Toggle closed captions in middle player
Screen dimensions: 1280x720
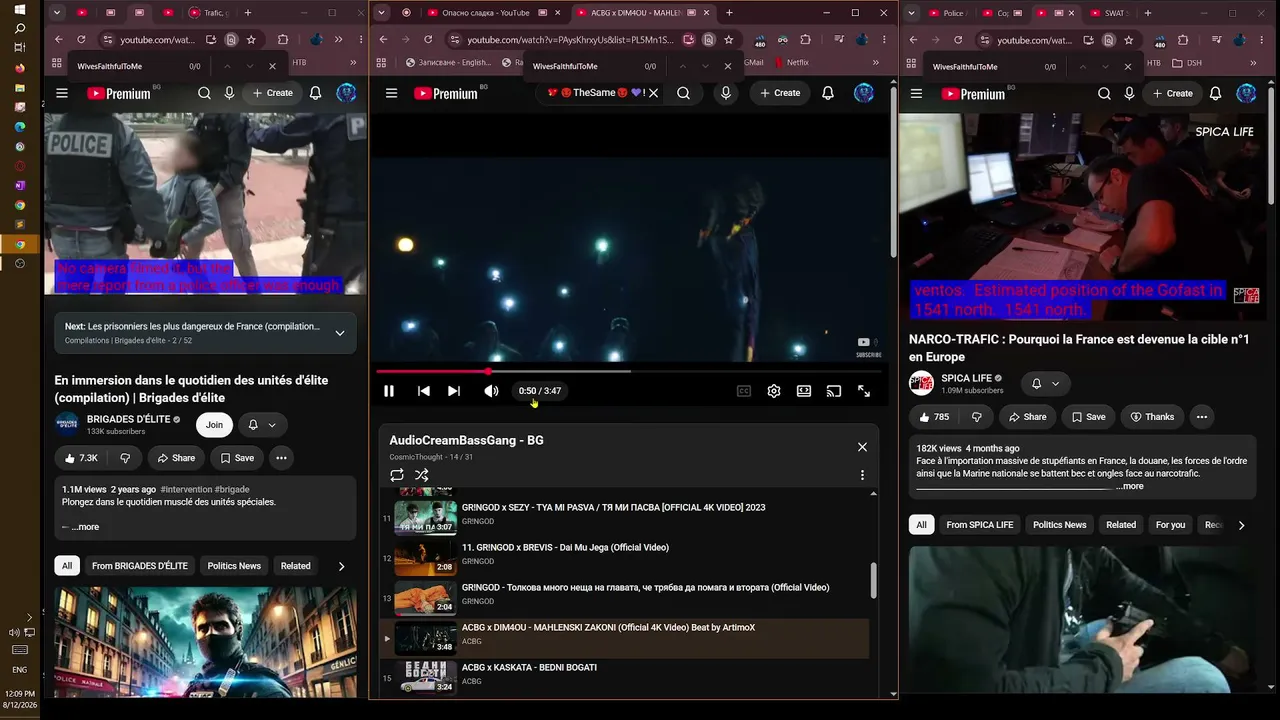(744, 391)
